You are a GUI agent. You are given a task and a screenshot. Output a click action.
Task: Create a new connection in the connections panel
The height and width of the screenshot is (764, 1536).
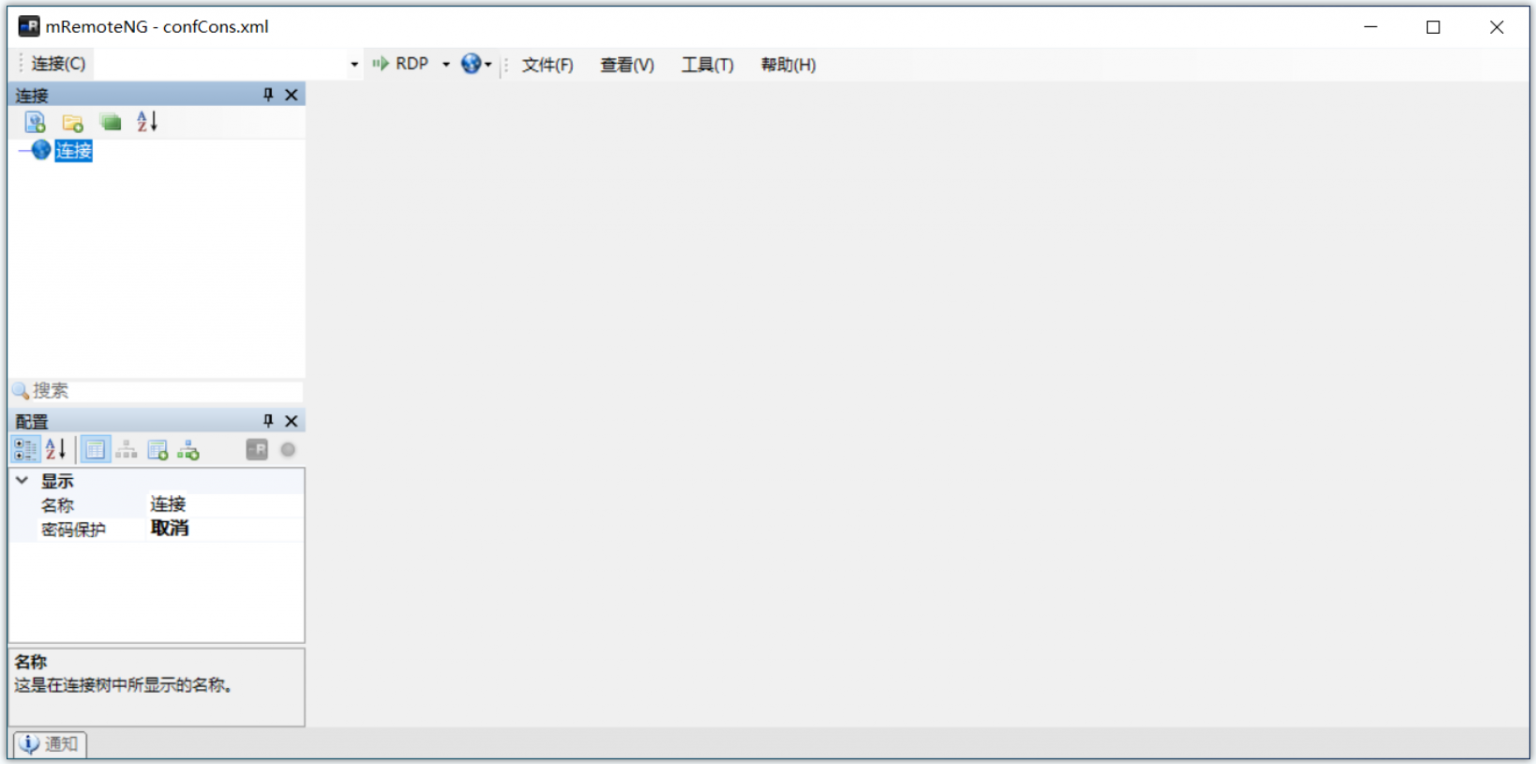33,121
